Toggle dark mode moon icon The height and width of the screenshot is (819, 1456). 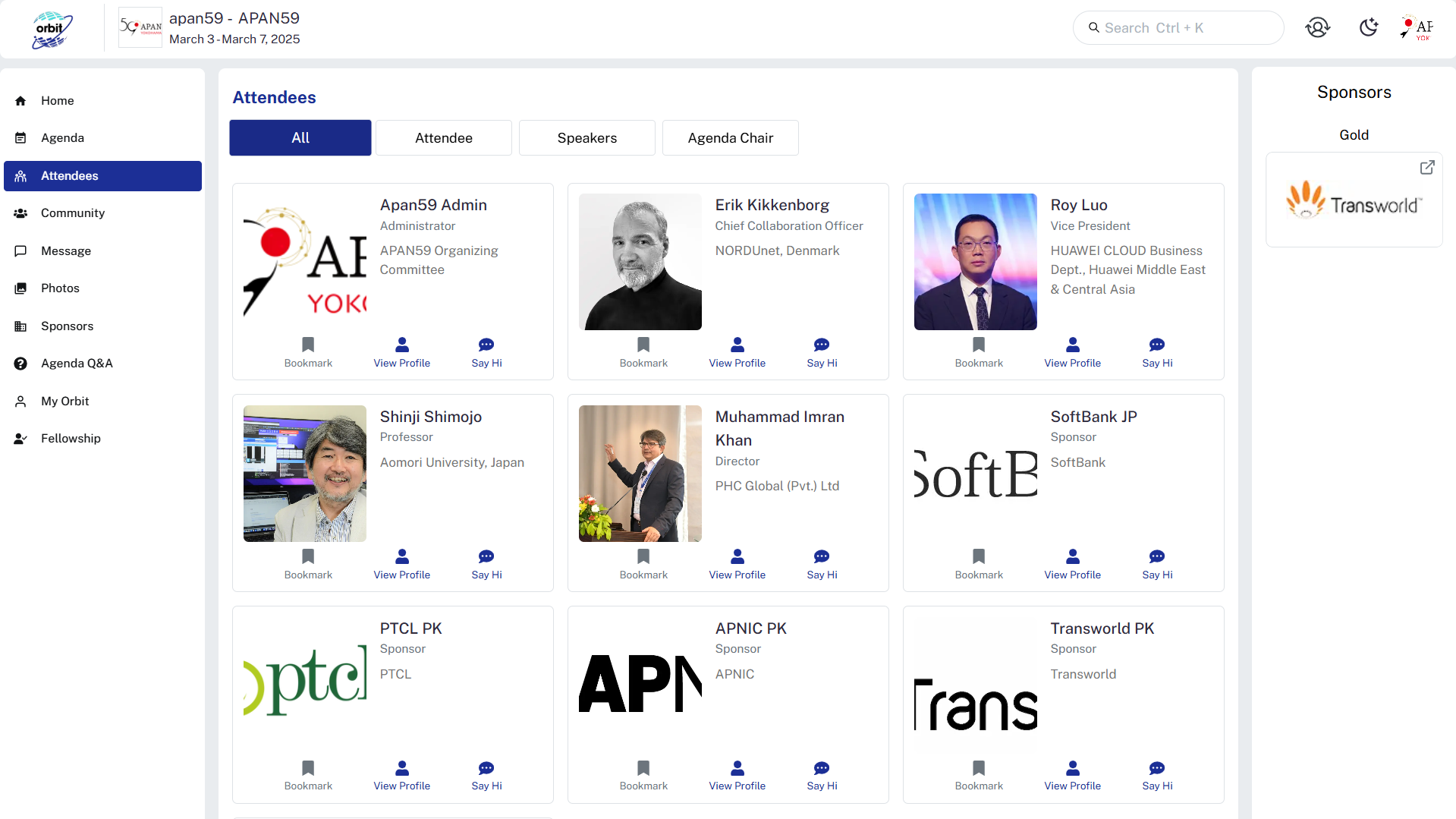(1368, 28)
